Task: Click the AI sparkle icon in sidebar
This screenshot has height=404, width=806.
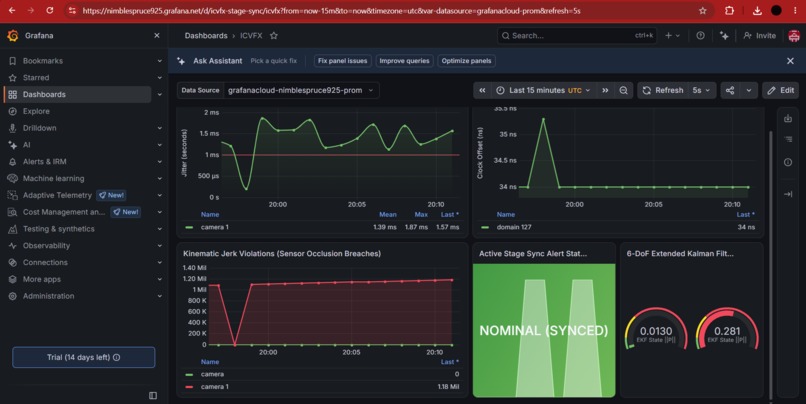Action: coord(13,145)
